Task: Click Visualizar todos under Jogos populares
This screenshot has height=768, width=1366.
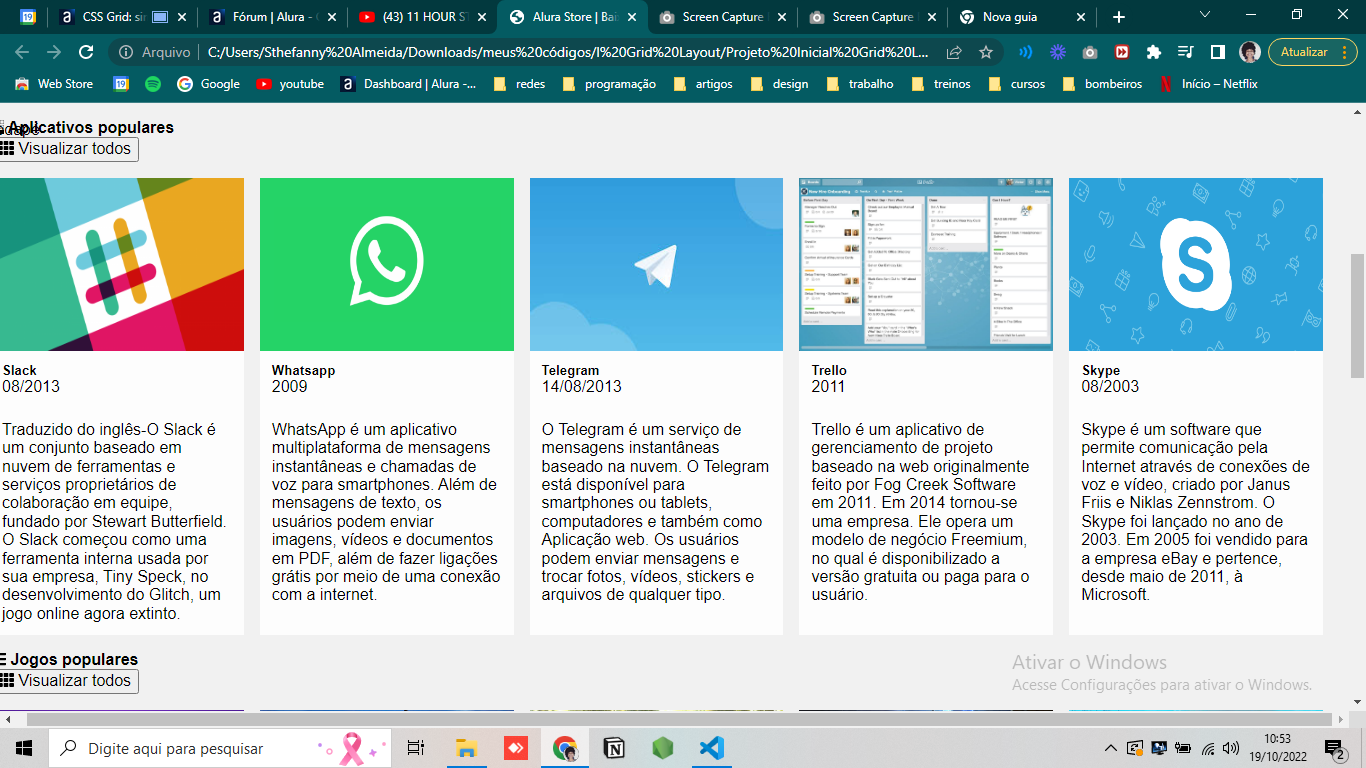Action: (x=68, y=681)
